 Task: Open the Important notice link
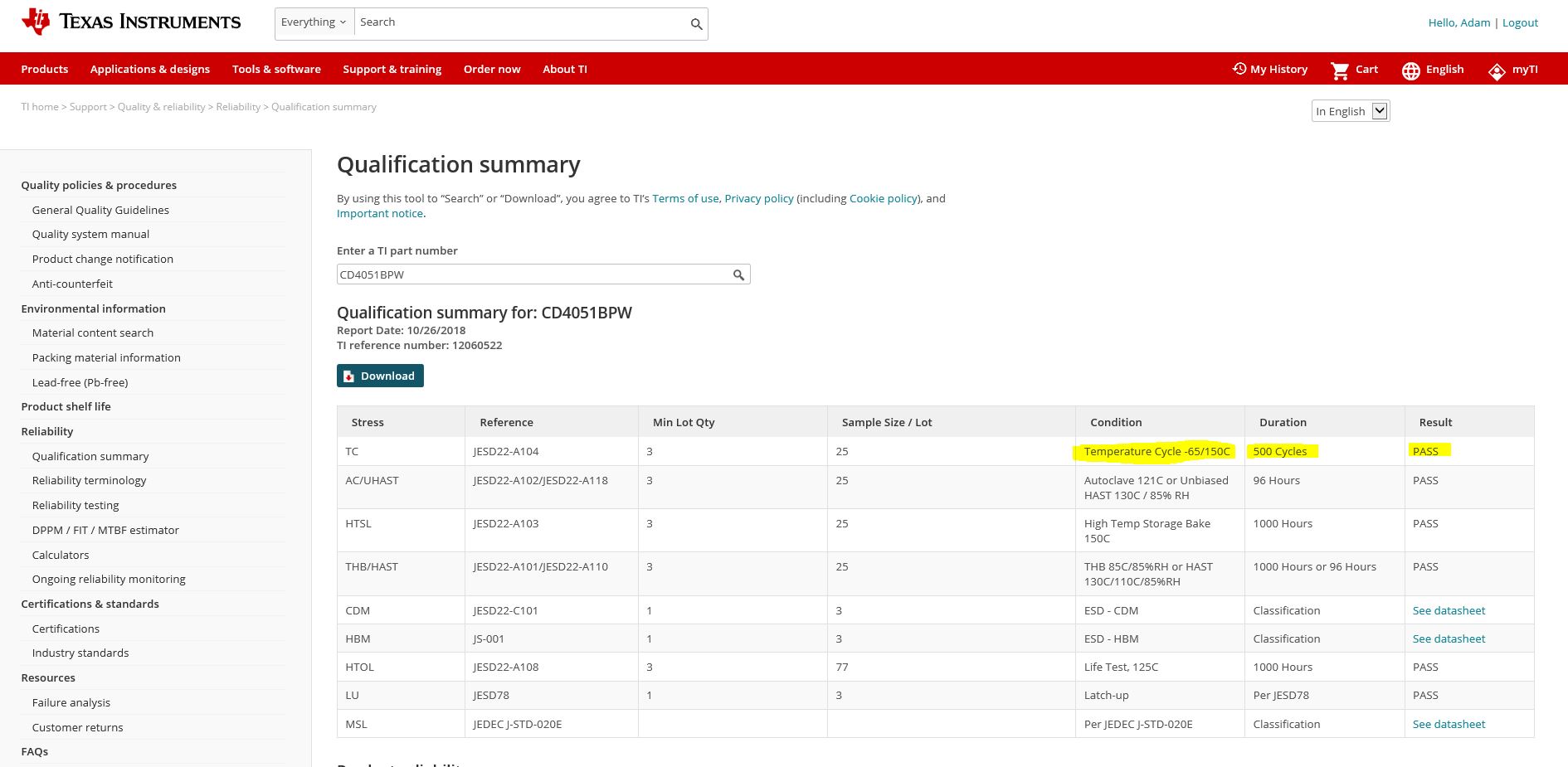pyautogui.click(x=380, y=213)
